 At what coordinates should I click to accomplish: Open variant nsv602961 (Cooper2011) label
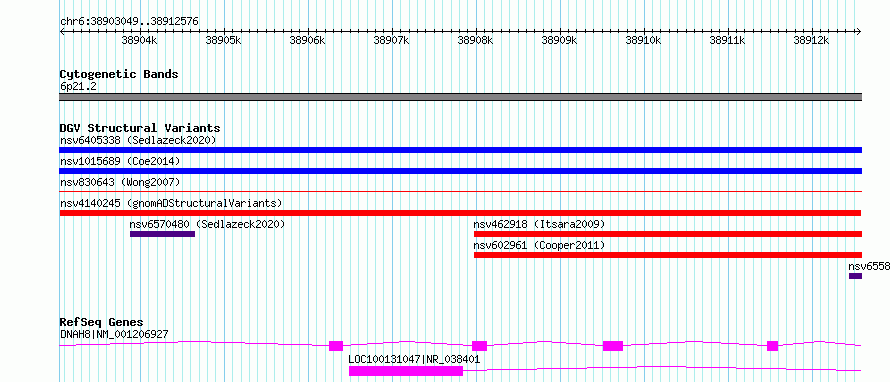point(539,245)
